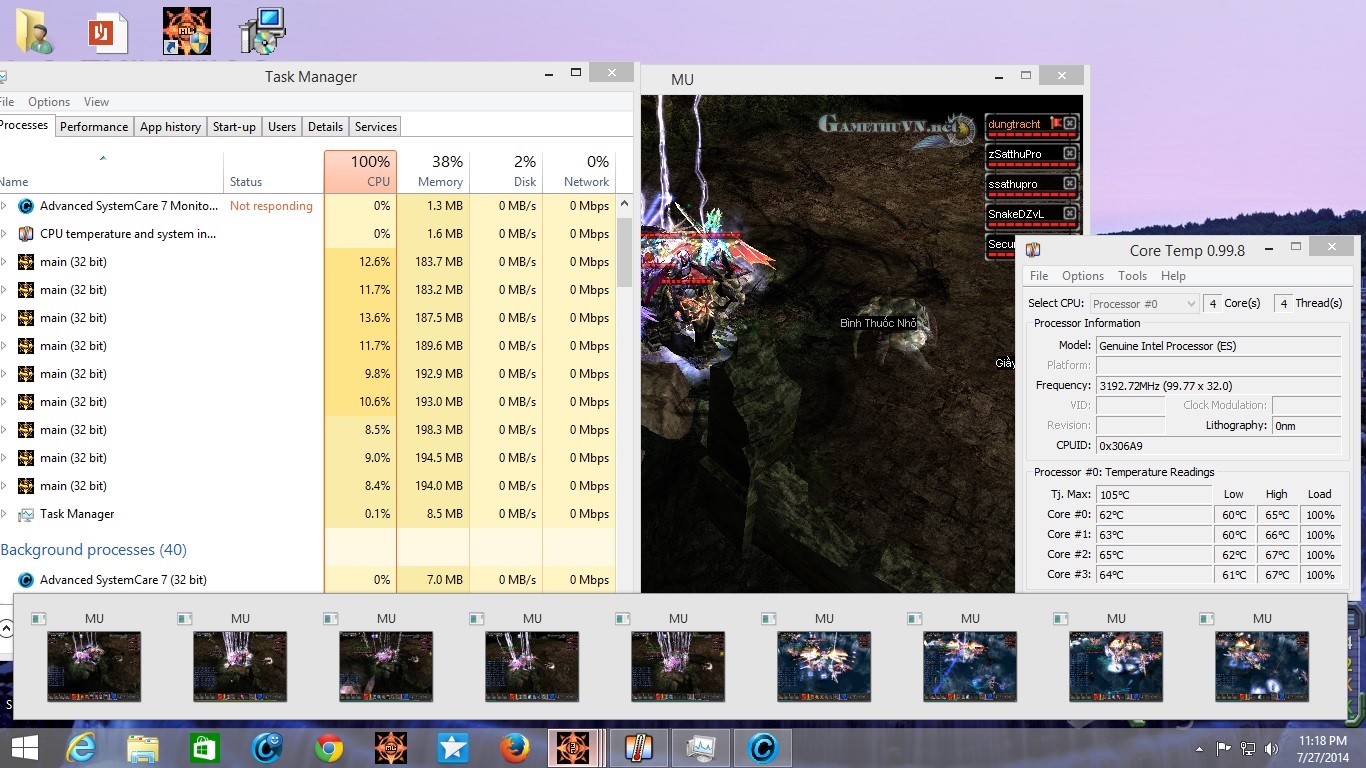The image size is (1366, 768).
Task: Click the X button beside dungtracht party member
Action: [x=1070, y=124]
